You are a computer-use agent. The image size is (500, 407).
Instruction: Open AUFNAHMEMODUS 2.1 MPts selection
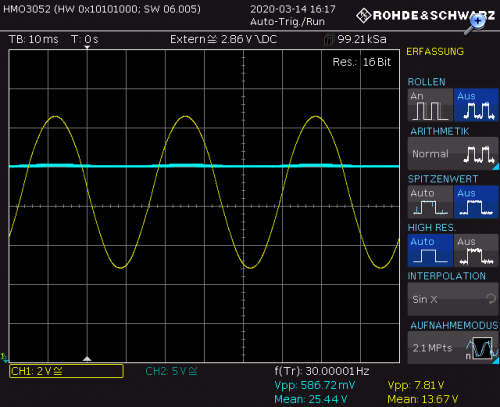coord(453,348)
